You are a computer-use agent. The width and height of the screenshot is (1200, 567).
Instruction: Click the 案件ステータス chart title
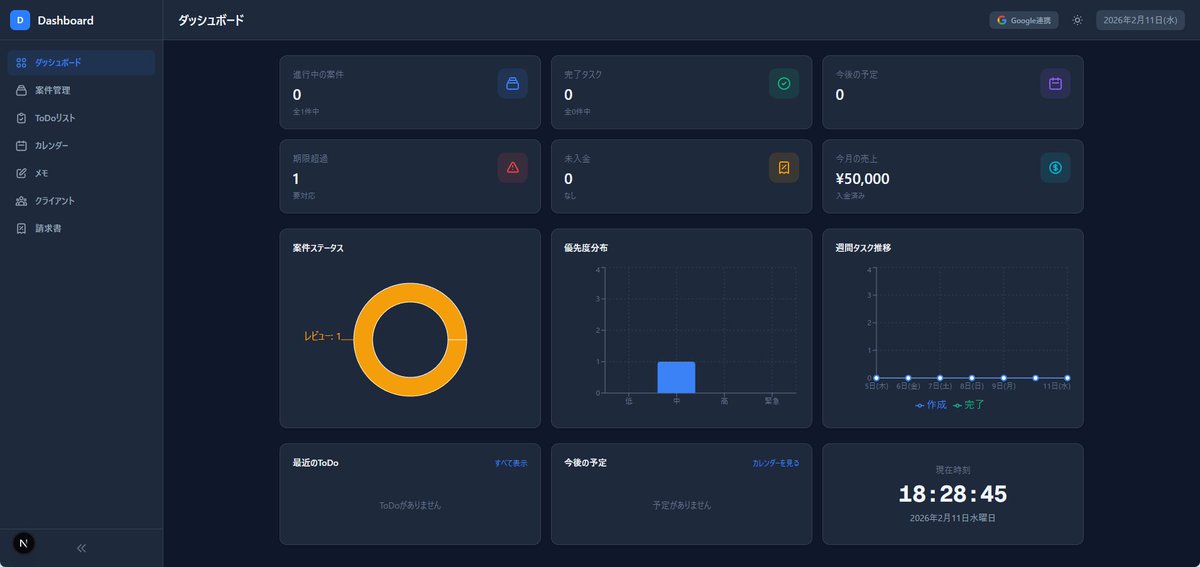click(318, 248)
